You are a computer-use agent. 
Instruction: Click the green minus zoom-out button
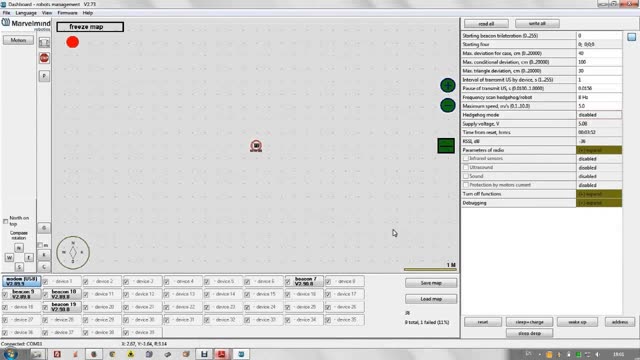pyautogui.click(x=448, y=105)
